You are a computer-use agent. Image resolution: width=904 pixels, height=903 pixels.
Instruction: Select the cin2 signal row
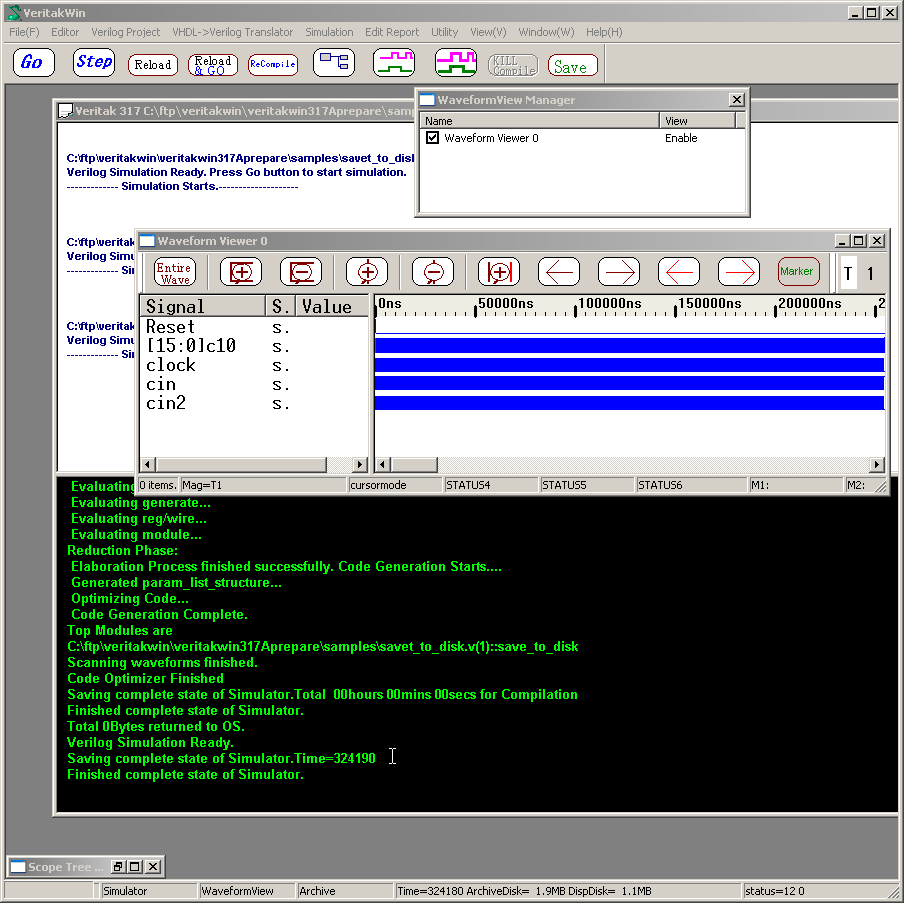point(254,403)
